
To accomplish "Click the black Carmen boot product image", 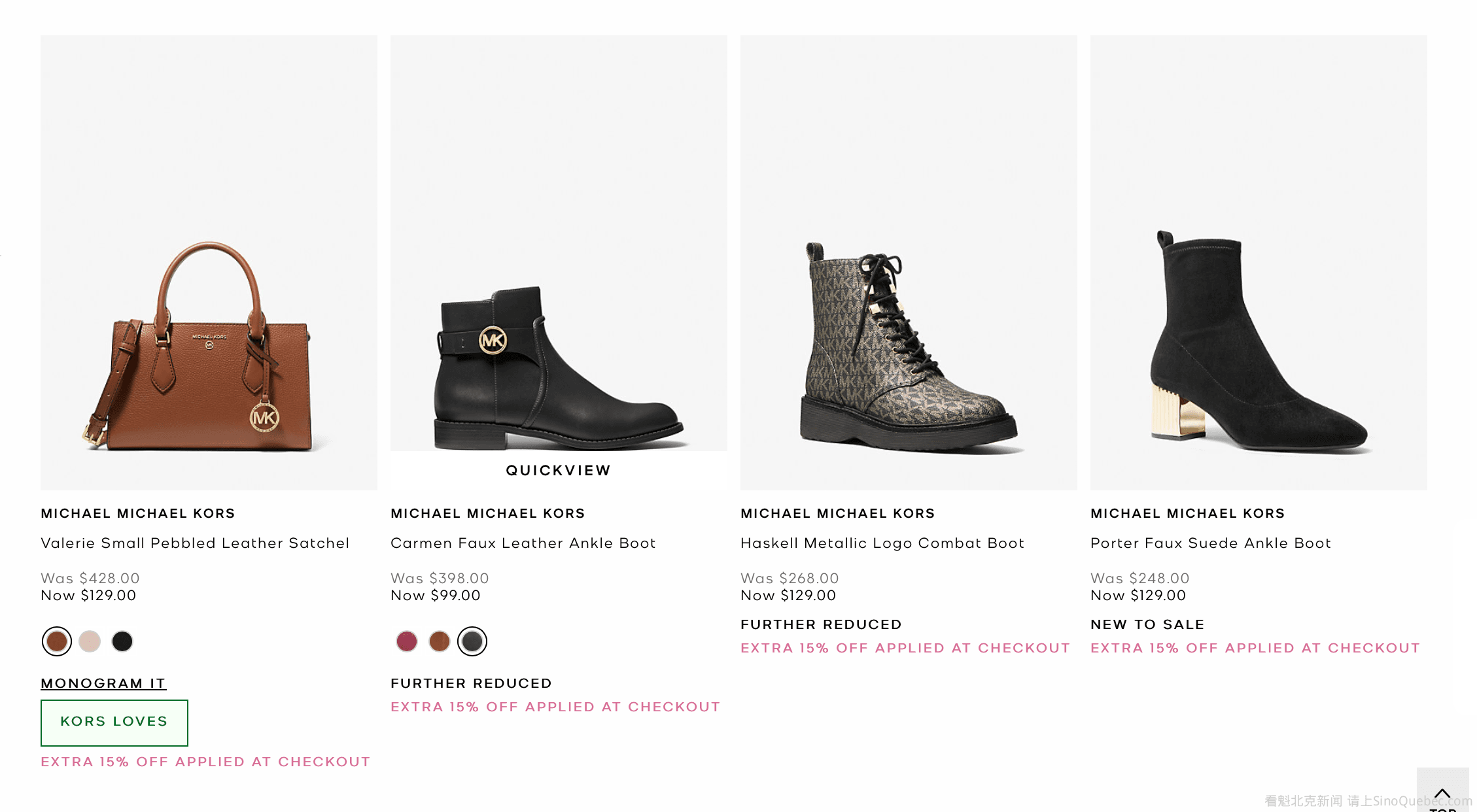I will (559, 366).
